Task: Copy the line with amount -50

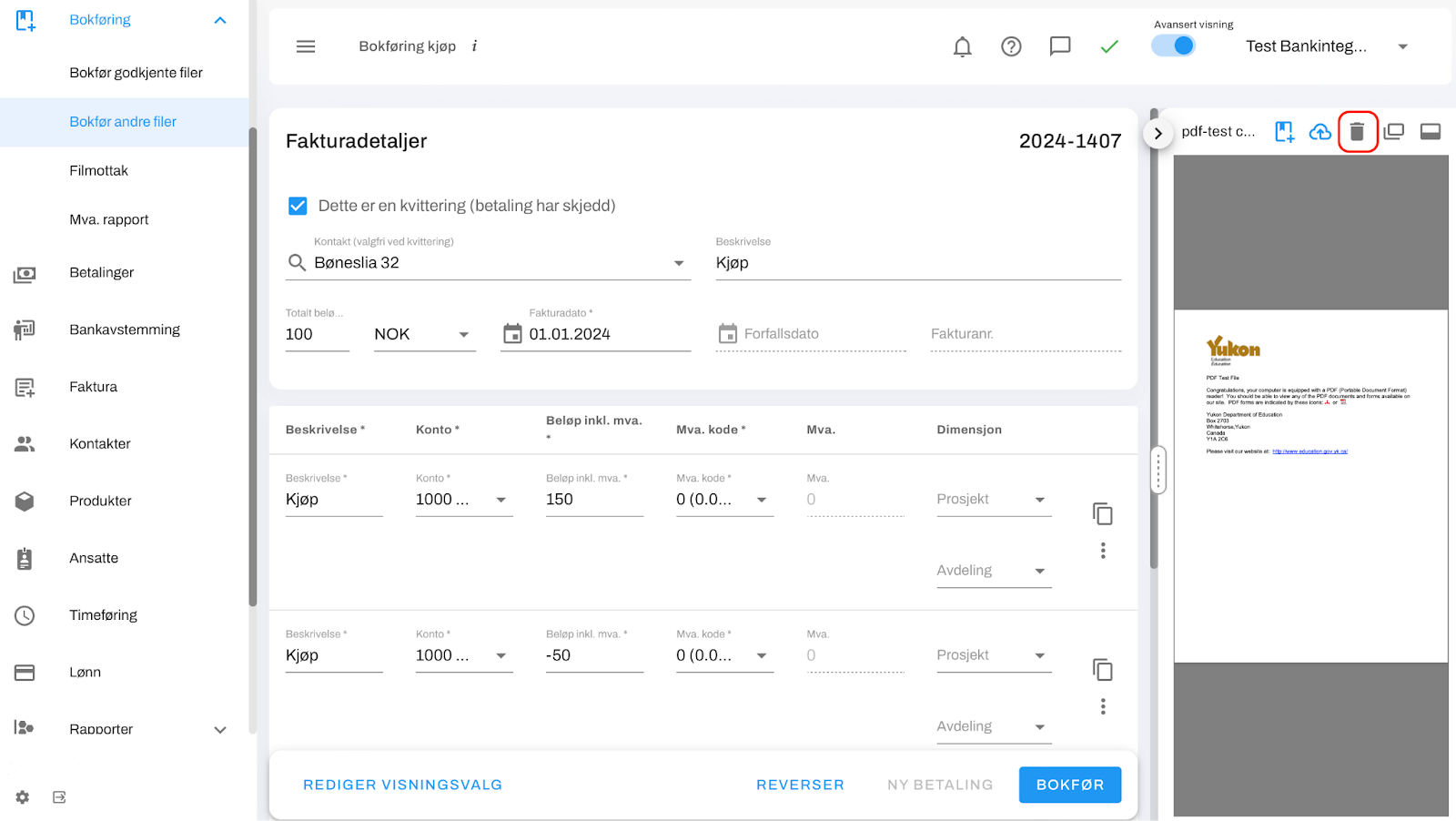Action: pos(1103,670)
